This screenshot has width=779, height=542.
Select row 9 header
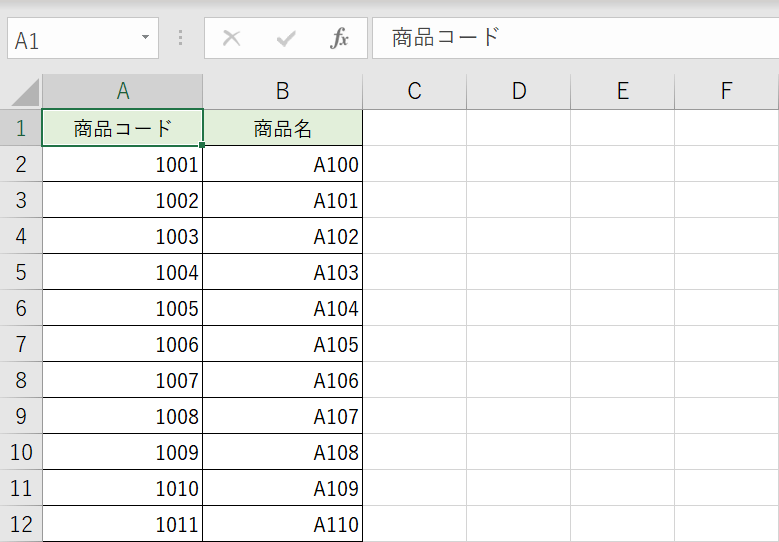(x=21, y=416)
